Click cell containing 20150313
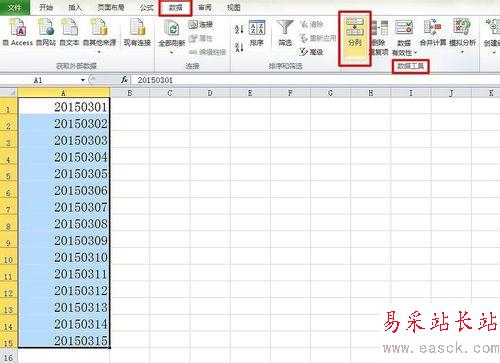Screen dimensions: 500x363 click(x=64, y=306)
